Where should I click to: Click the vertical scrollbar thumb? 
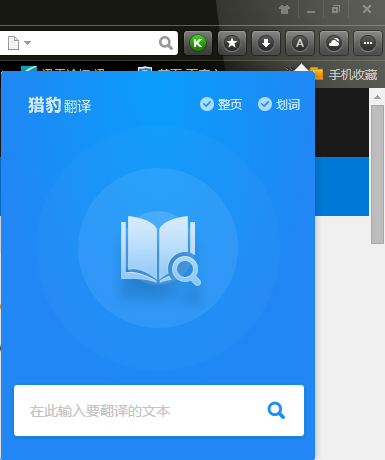coord(377,175)
